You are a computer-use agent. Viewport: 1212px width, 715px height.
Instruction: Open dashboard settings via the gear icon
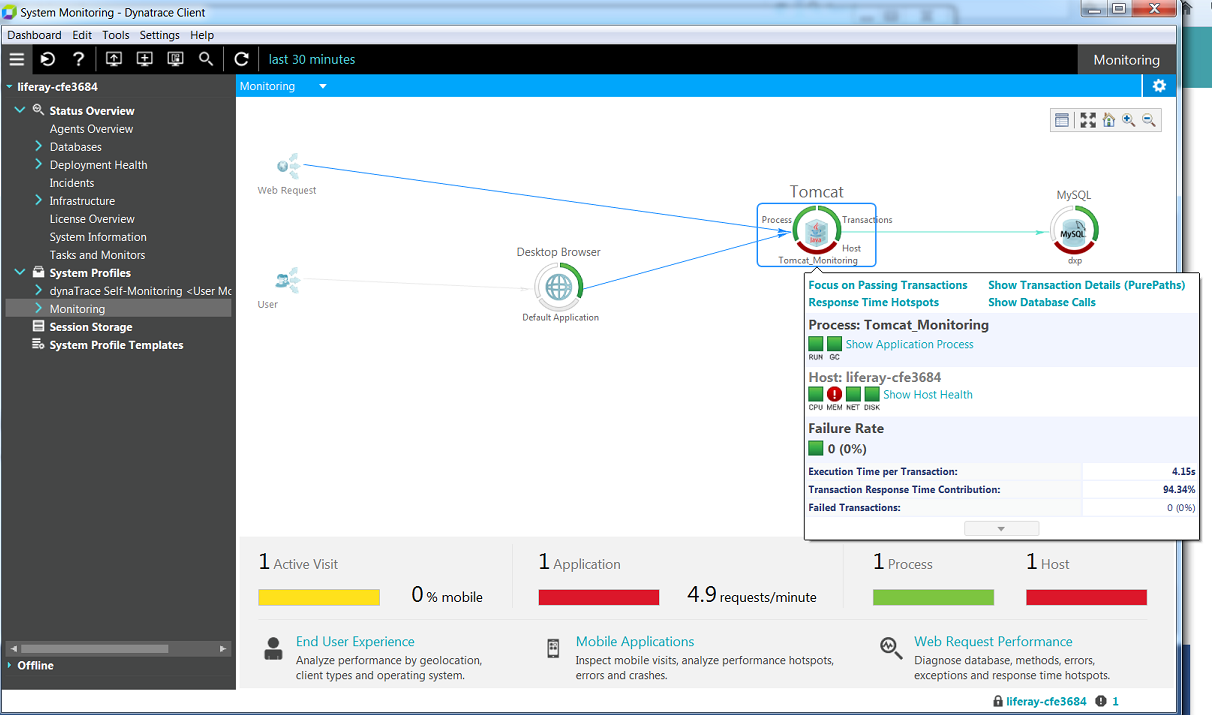1159,86
